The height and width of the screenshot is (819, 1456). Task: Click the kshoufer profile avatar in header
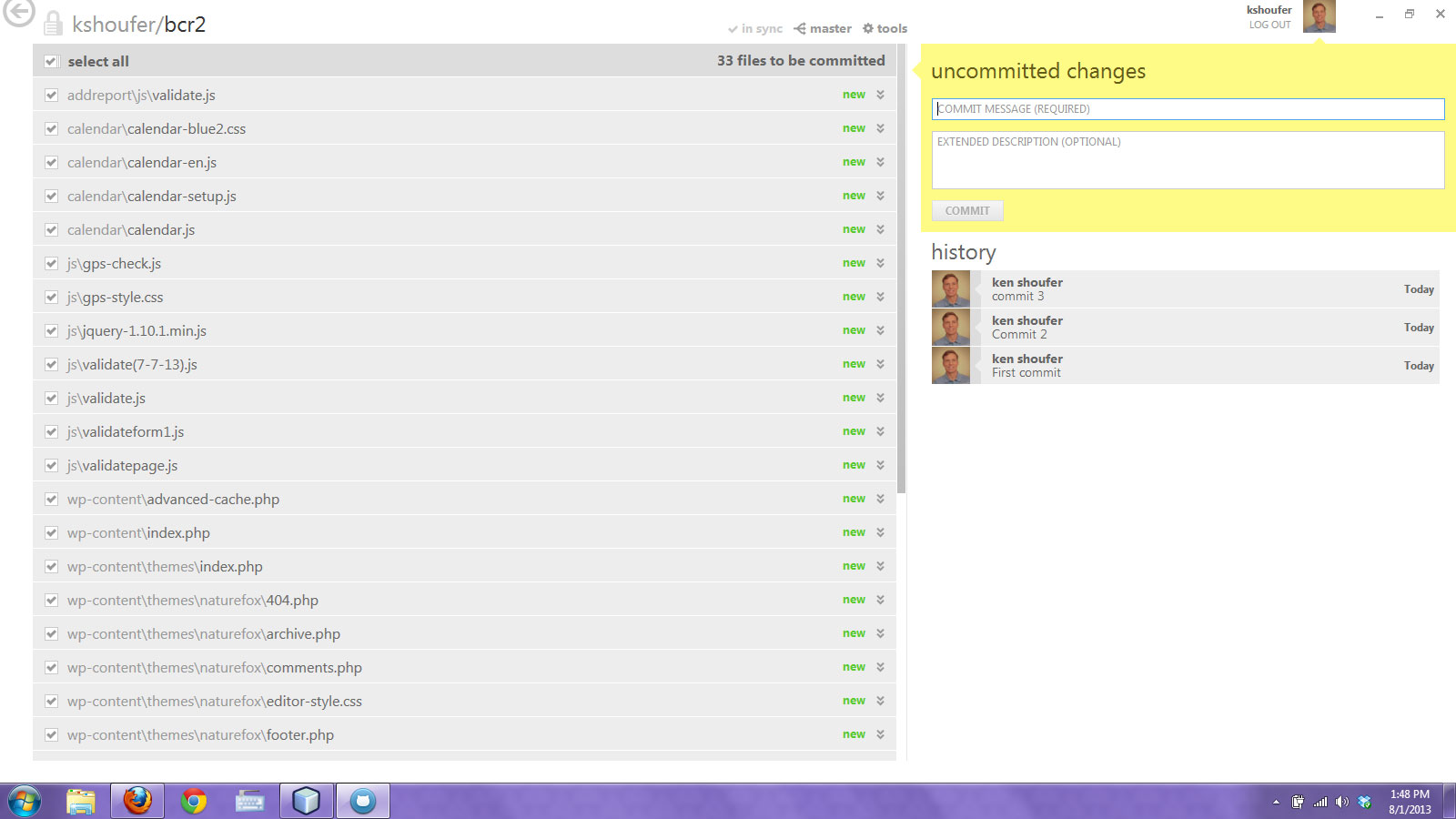1319,16
